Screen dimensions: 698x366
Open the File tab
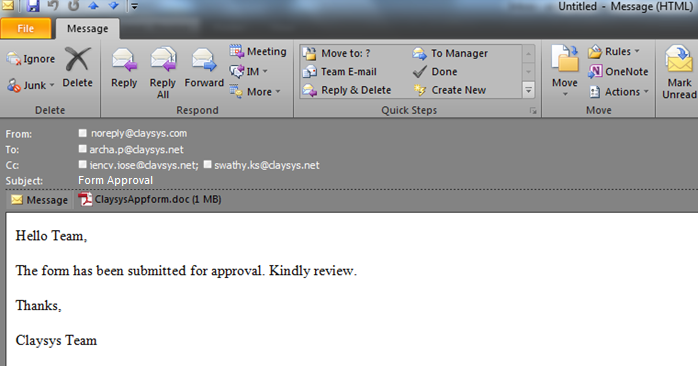26,28
